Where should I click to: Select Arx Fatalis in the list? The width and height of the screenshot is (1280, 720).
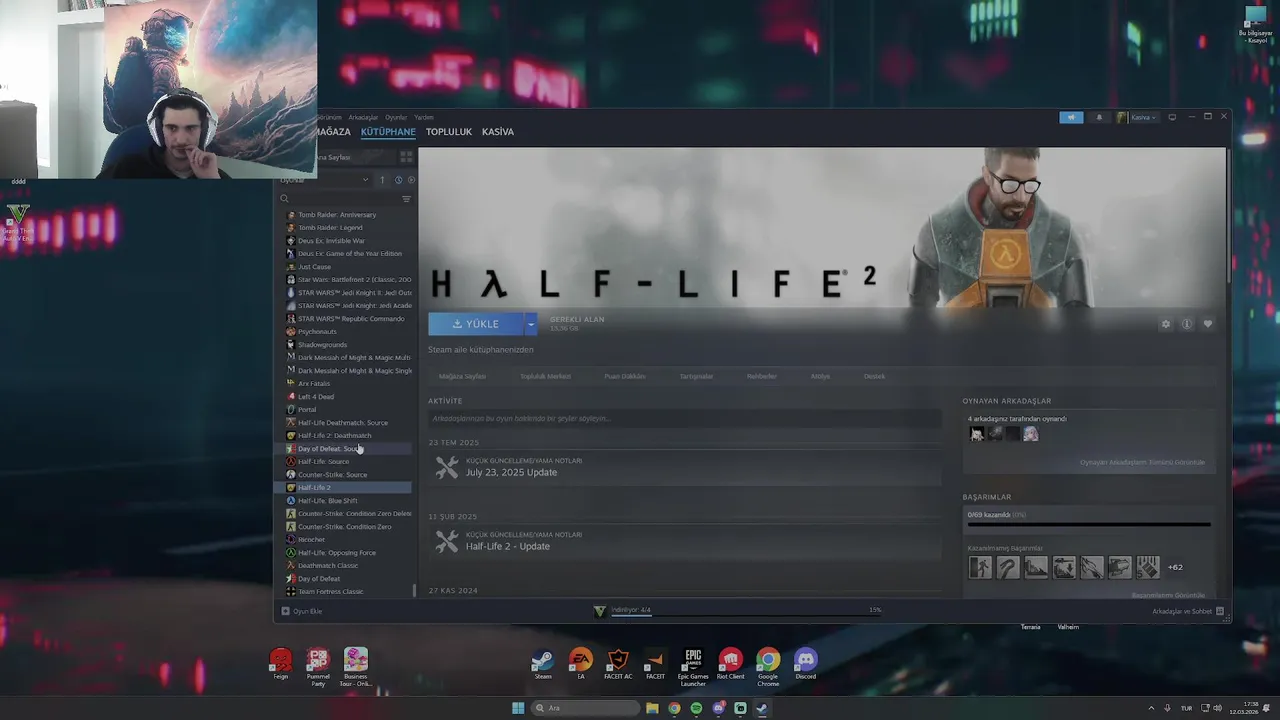click(x=314, y=384)
